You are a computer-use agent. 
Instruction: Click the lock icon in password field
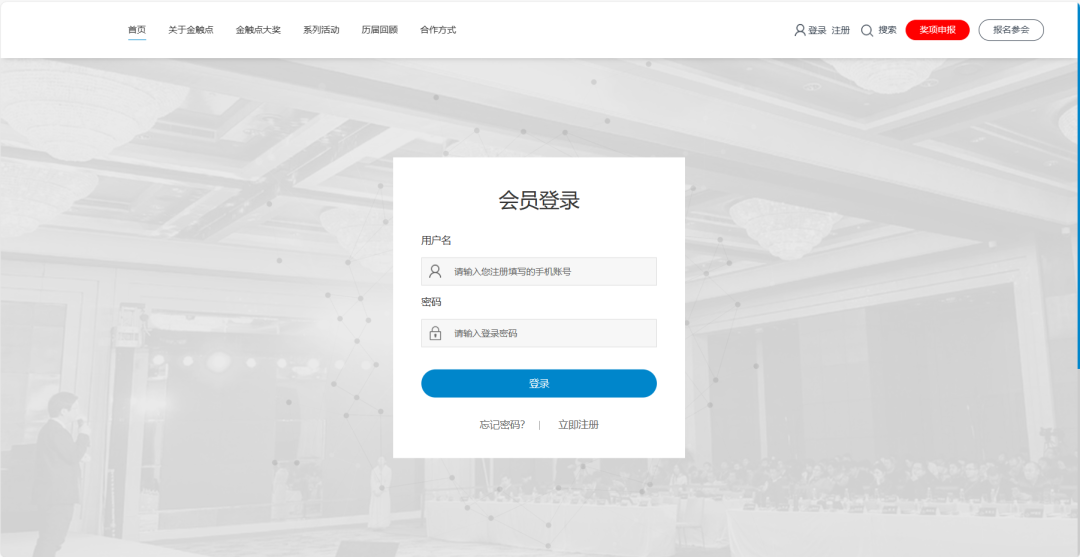coord(435,333)
